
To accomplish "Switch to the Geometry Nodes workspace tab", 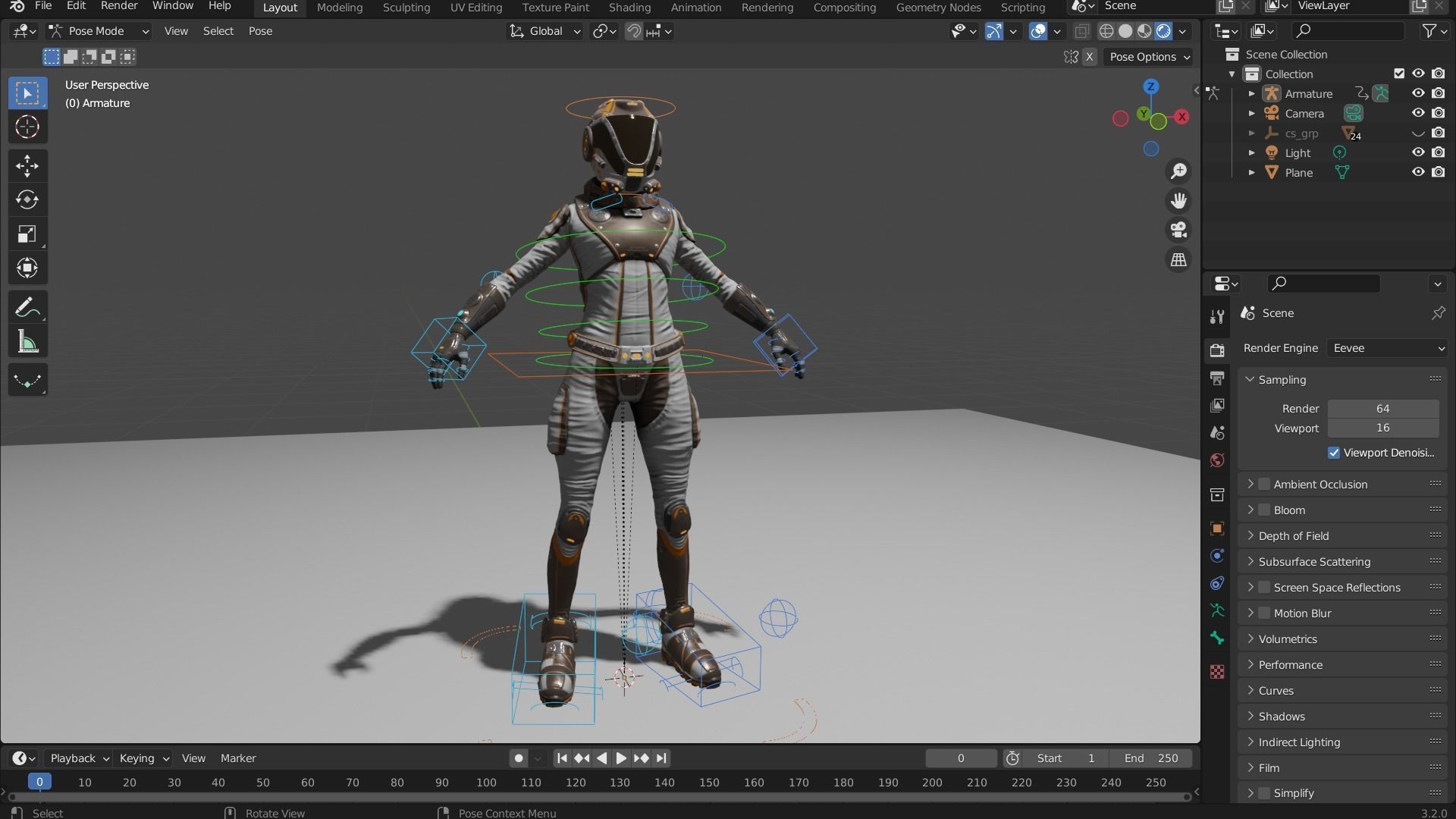I will pos(938,8).
